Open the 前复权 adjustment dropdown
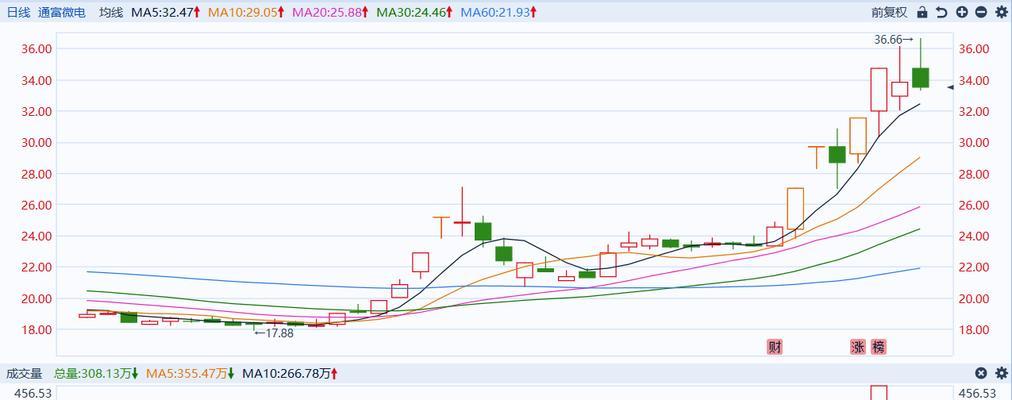Screen dimensions: 1012x400 (889, 12)
